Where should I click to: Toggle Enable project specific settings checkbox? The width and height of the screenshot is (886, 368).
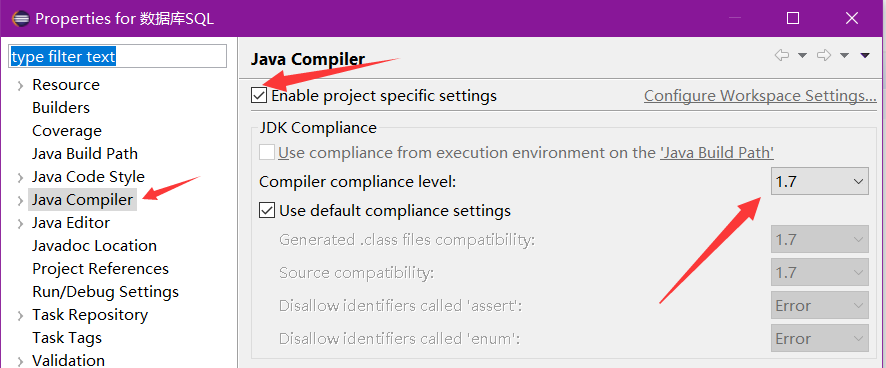pyautogui.click(x=259, y=96)
